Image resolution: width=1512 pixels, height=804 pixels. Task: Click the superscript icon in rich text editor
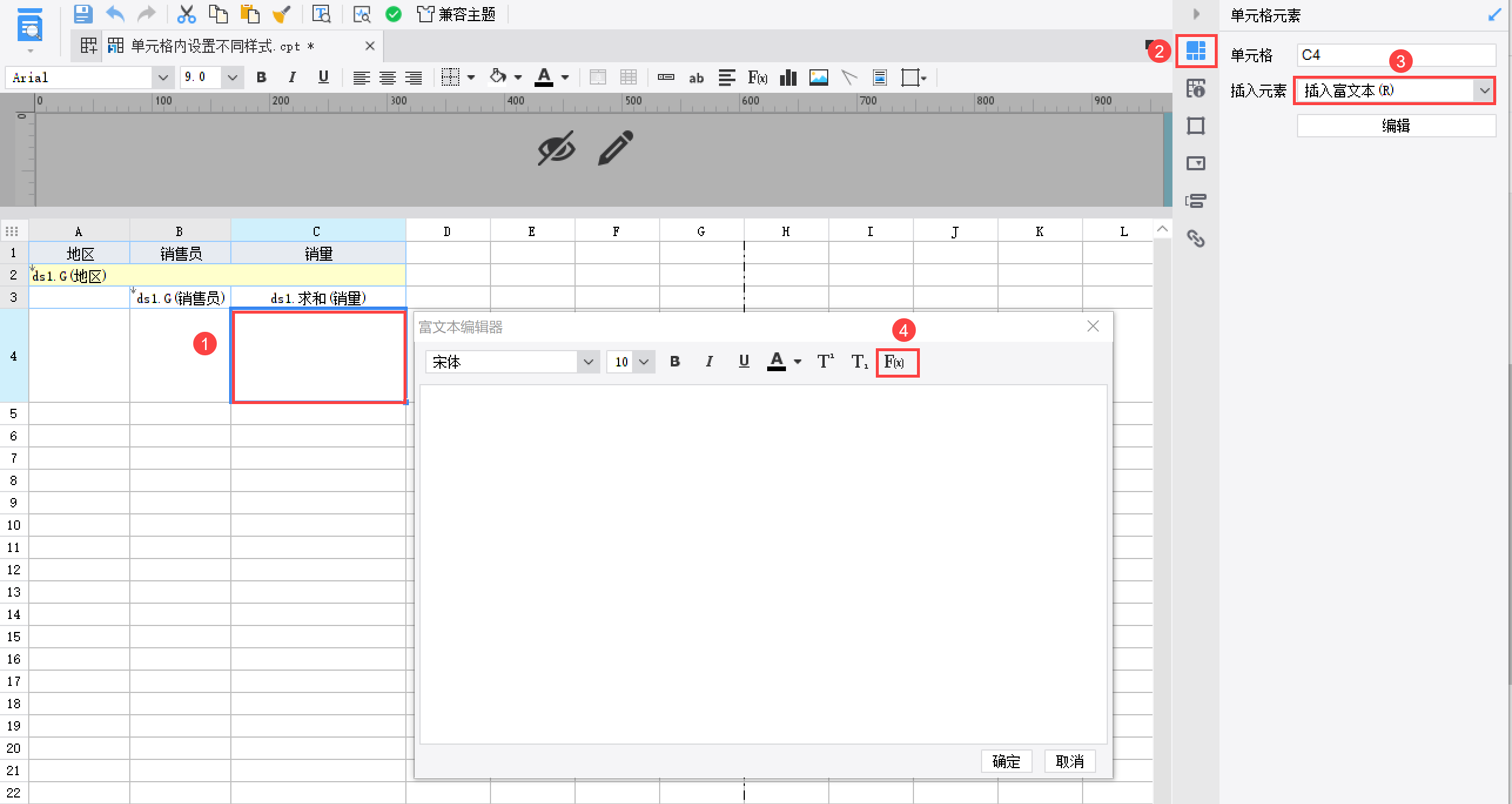[825, 362]
